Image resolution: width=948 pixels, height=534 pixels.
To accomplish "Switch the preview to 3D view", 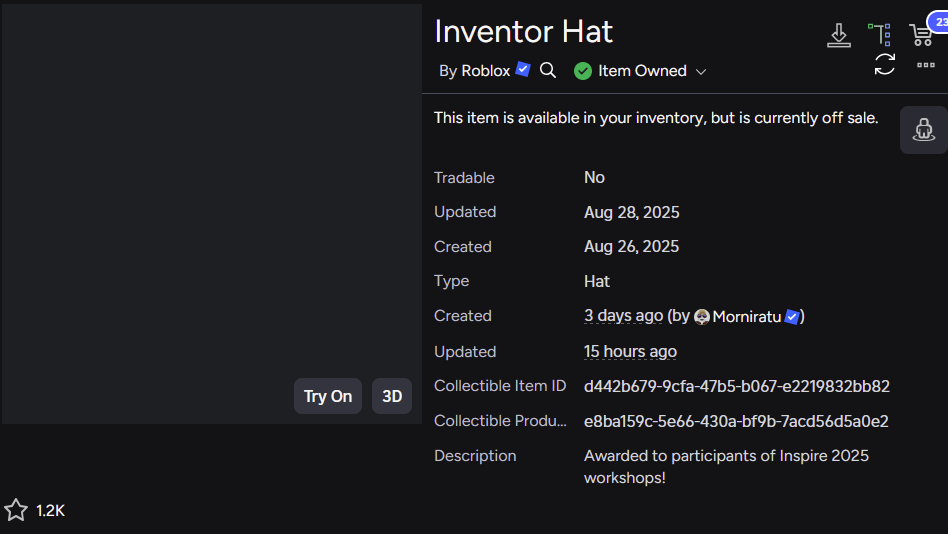I will tap(392, 396).
